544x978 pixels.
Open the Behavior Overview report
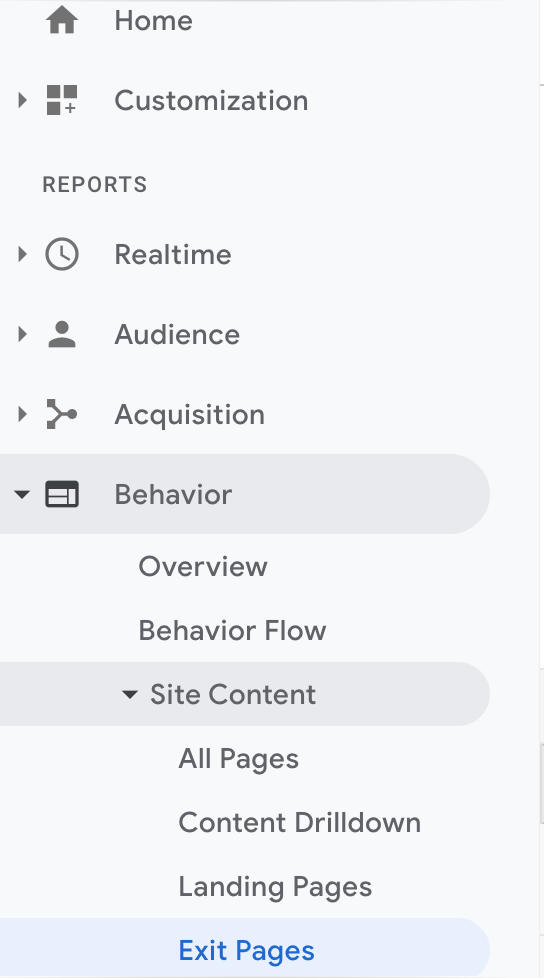pos(203,566)
